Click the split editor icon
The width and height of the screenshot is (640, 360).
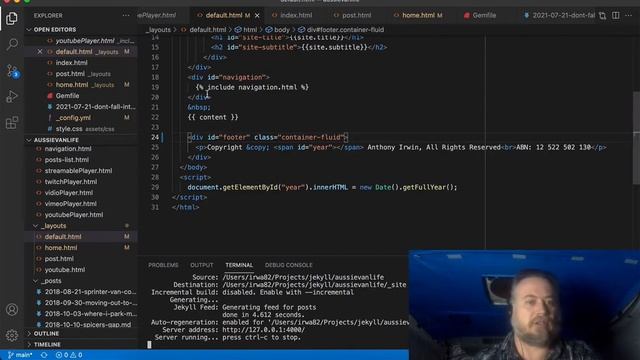pos(616,16)
